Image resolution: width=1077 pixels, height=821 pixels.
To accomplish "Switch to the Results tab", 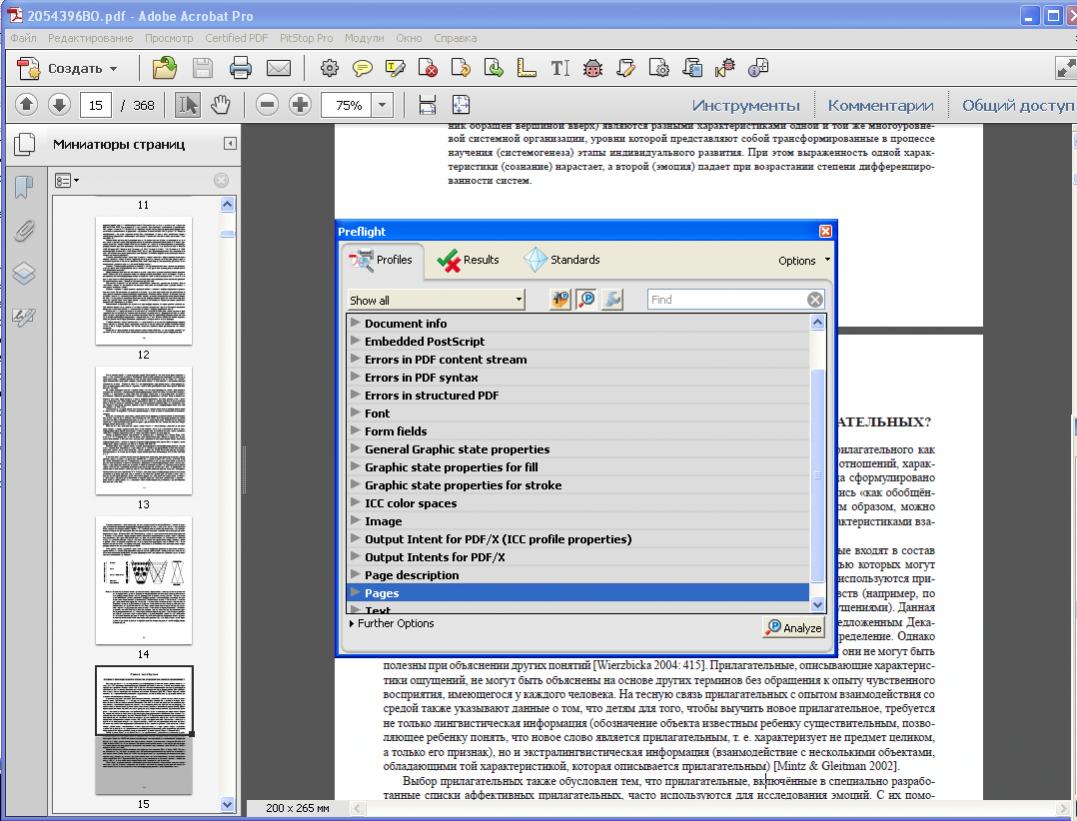I will [469, 260].
